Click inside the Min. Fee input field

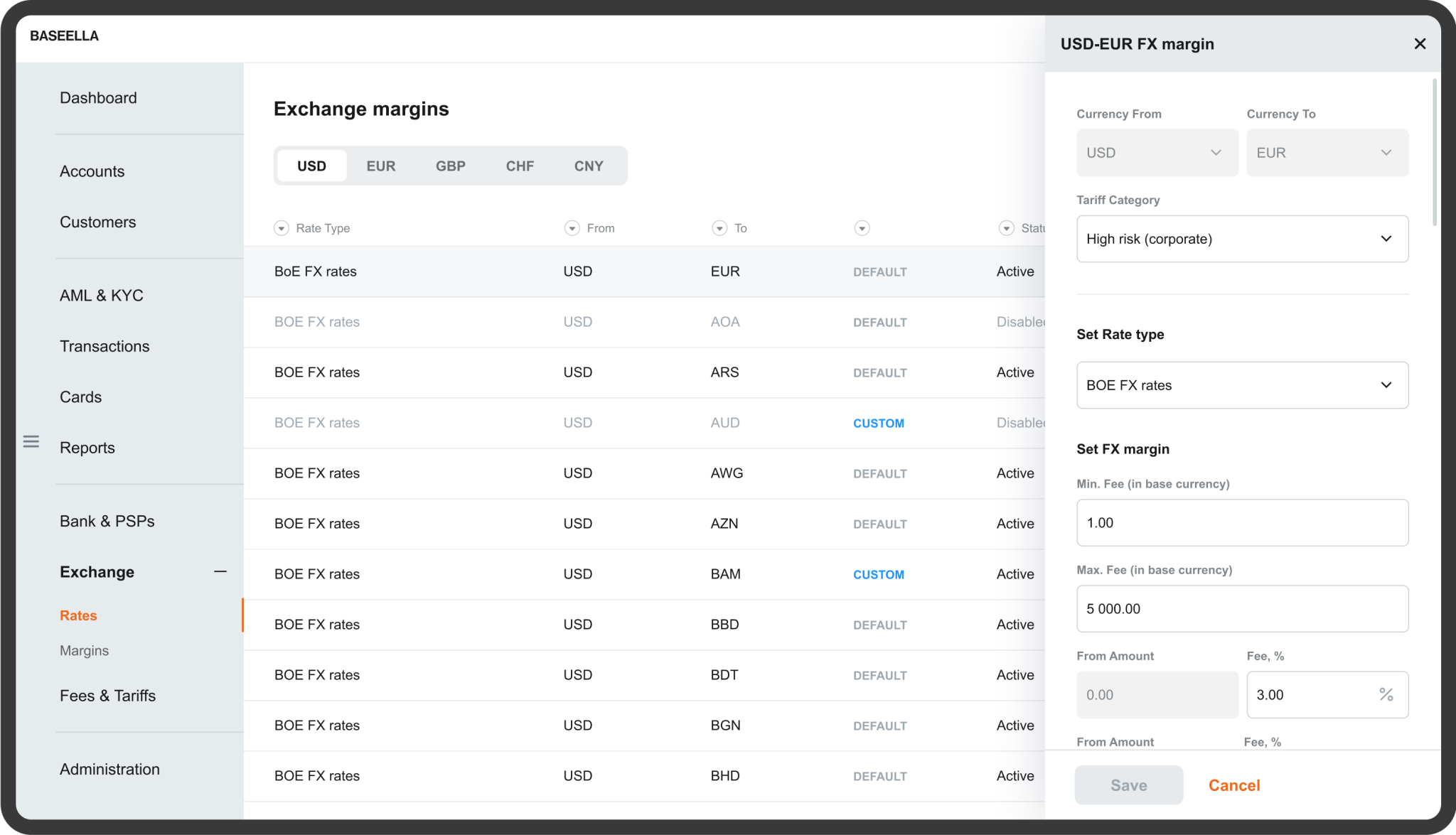(x=1241, y=522)
